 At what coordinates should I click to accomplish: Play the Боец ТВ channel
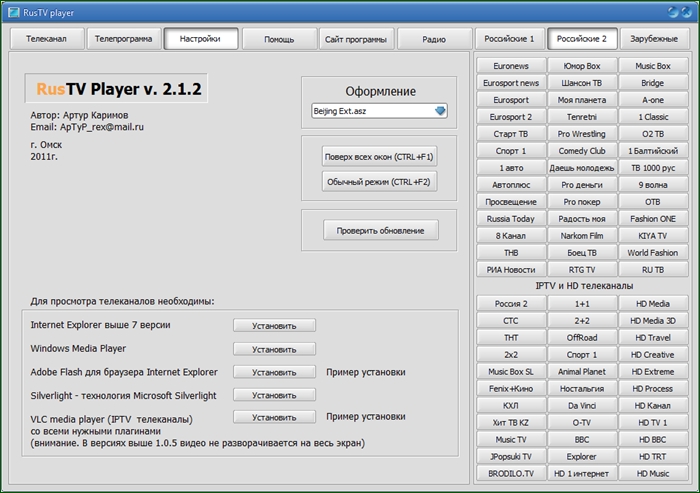(582, 252)
